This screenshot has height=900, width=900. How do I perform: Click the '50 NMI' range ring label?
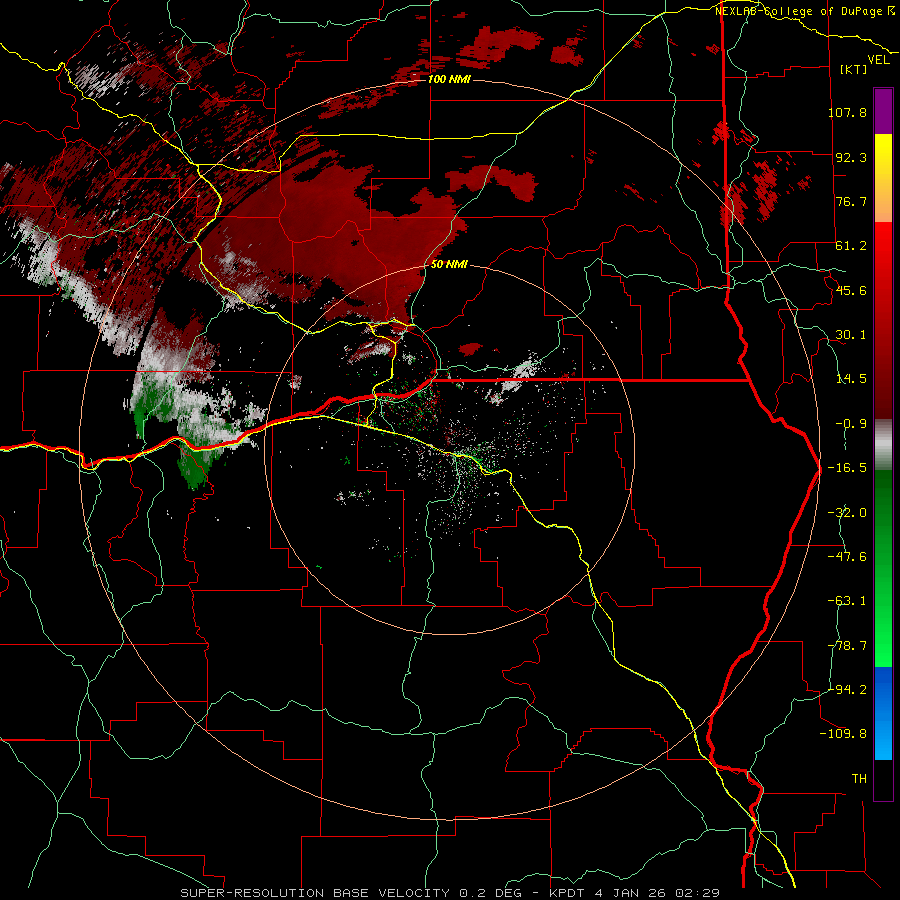pyautogui.click(x=449, y=264)
